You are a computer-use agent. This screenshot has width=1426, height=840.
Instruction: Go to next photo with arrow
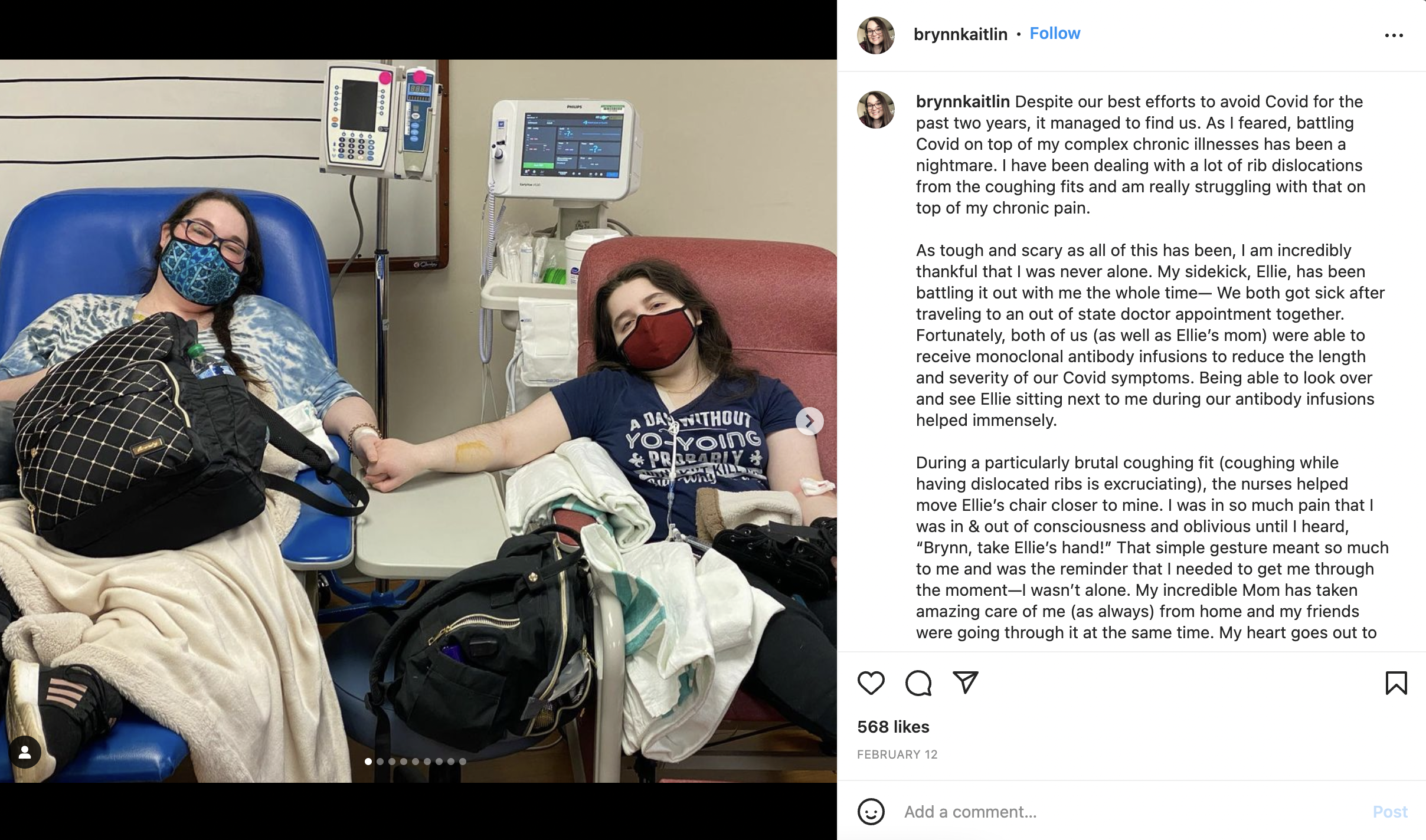coord(809,421)
